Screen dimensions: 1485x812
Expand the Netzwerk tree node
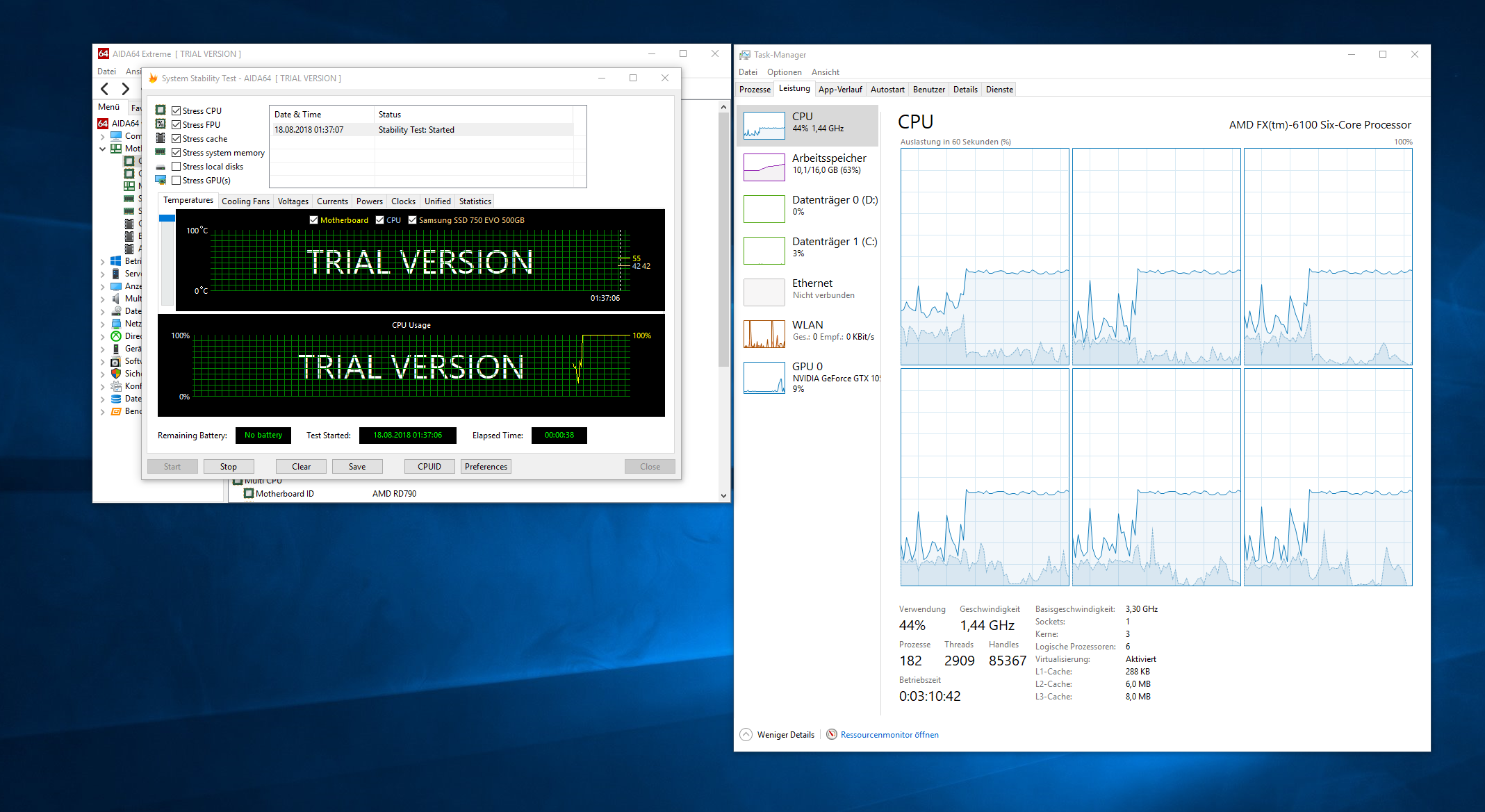click(x=103, y=324)
